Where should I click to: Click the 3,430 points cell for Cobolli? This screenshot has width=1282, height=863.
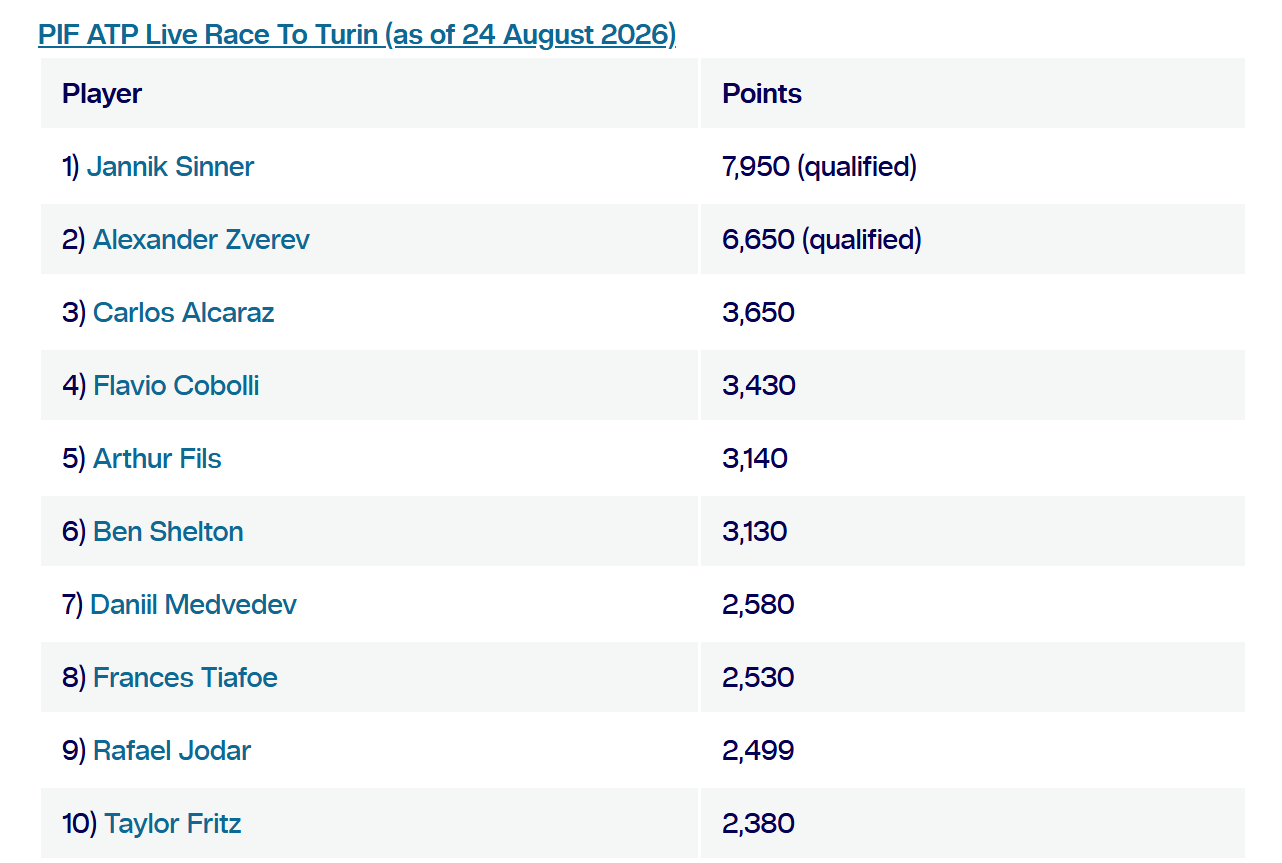tap(973, 385)
